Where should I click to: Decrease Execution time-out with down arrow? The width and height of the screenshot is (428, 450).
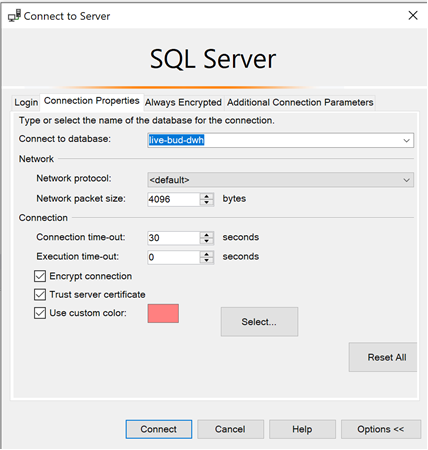pos(207,260)
